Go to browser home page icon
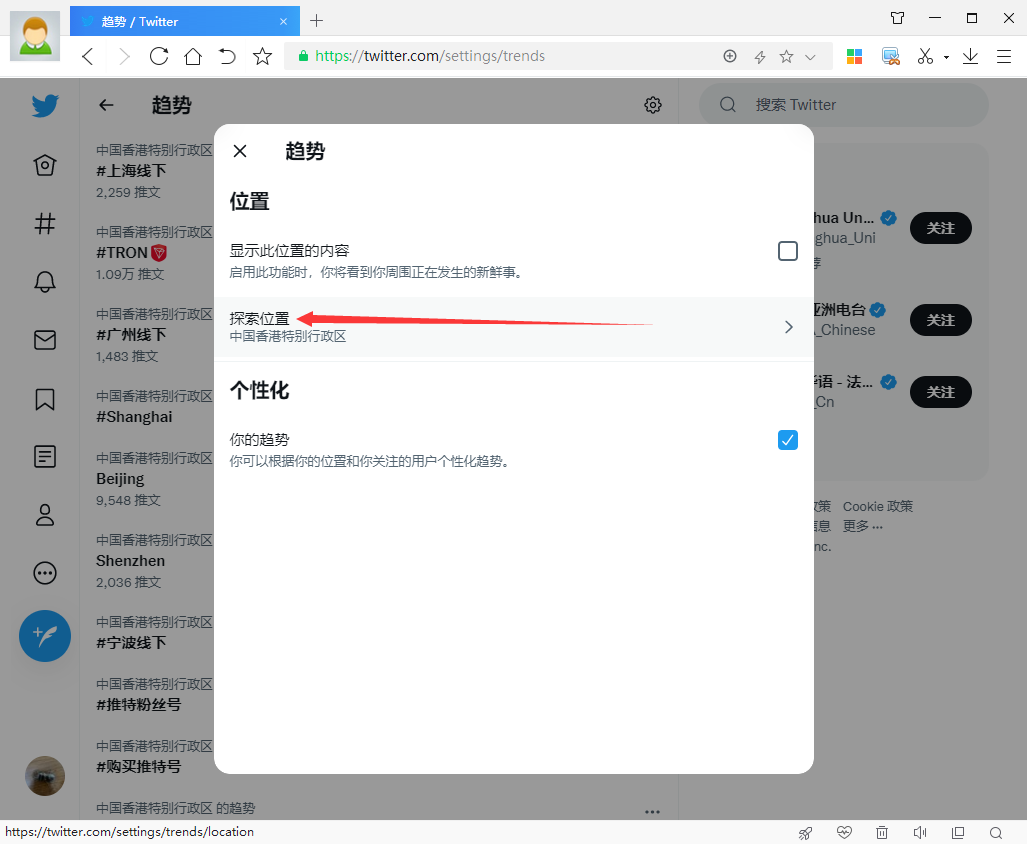 193,56
